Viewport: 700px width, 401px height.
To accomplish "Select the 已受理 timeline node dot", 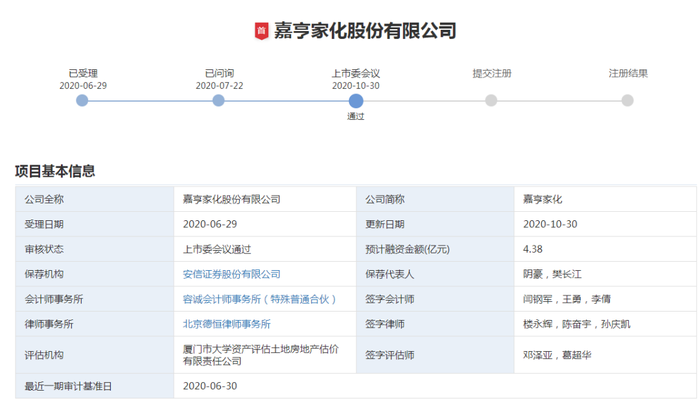I will tap(82, 100).
